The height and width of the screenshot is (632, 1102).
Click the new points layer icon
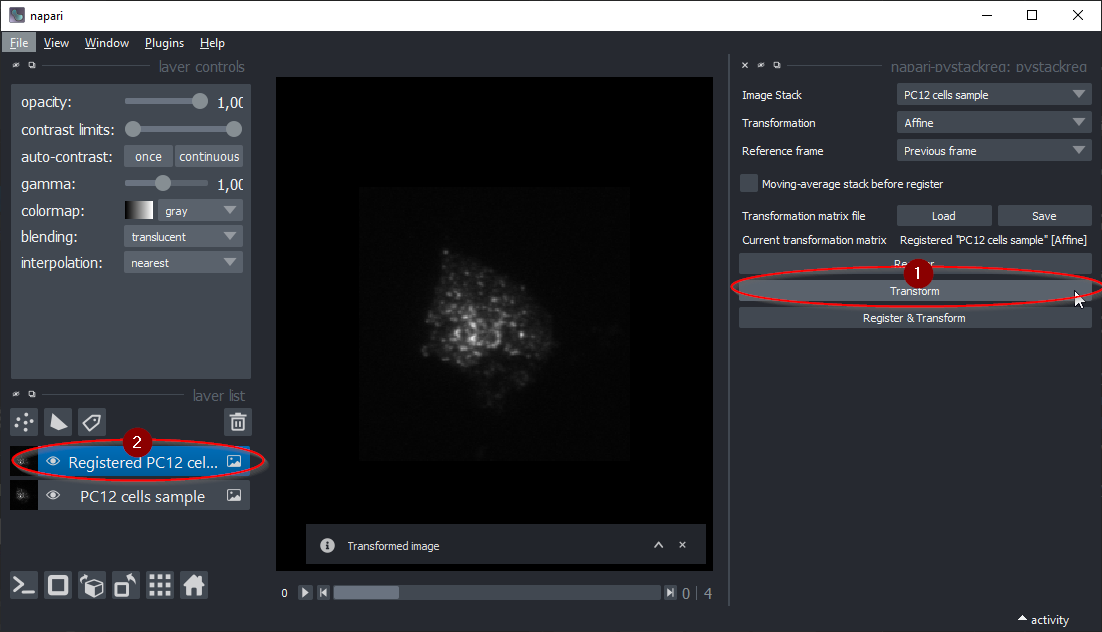tap(25, 422)
